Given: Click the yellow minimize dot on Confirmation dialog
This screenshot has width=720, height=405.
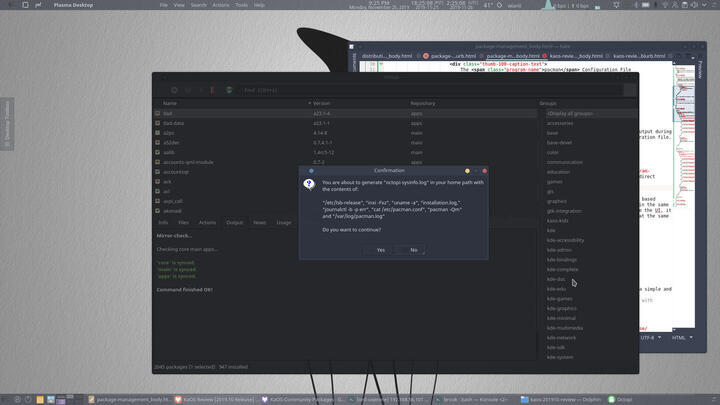Looking at the screenshot, I should coord(467,171).
